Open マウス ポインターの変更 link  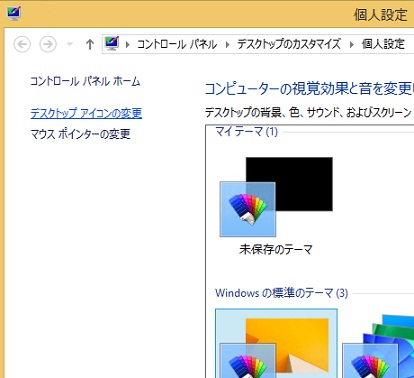[x=80, y=134]
